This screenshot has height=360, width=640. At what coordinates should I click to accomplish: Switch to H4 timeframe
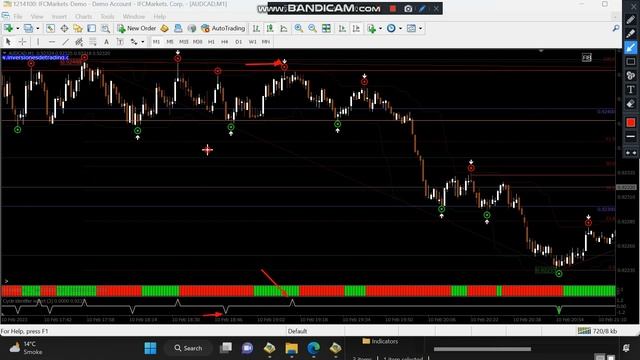click(224, 42)
